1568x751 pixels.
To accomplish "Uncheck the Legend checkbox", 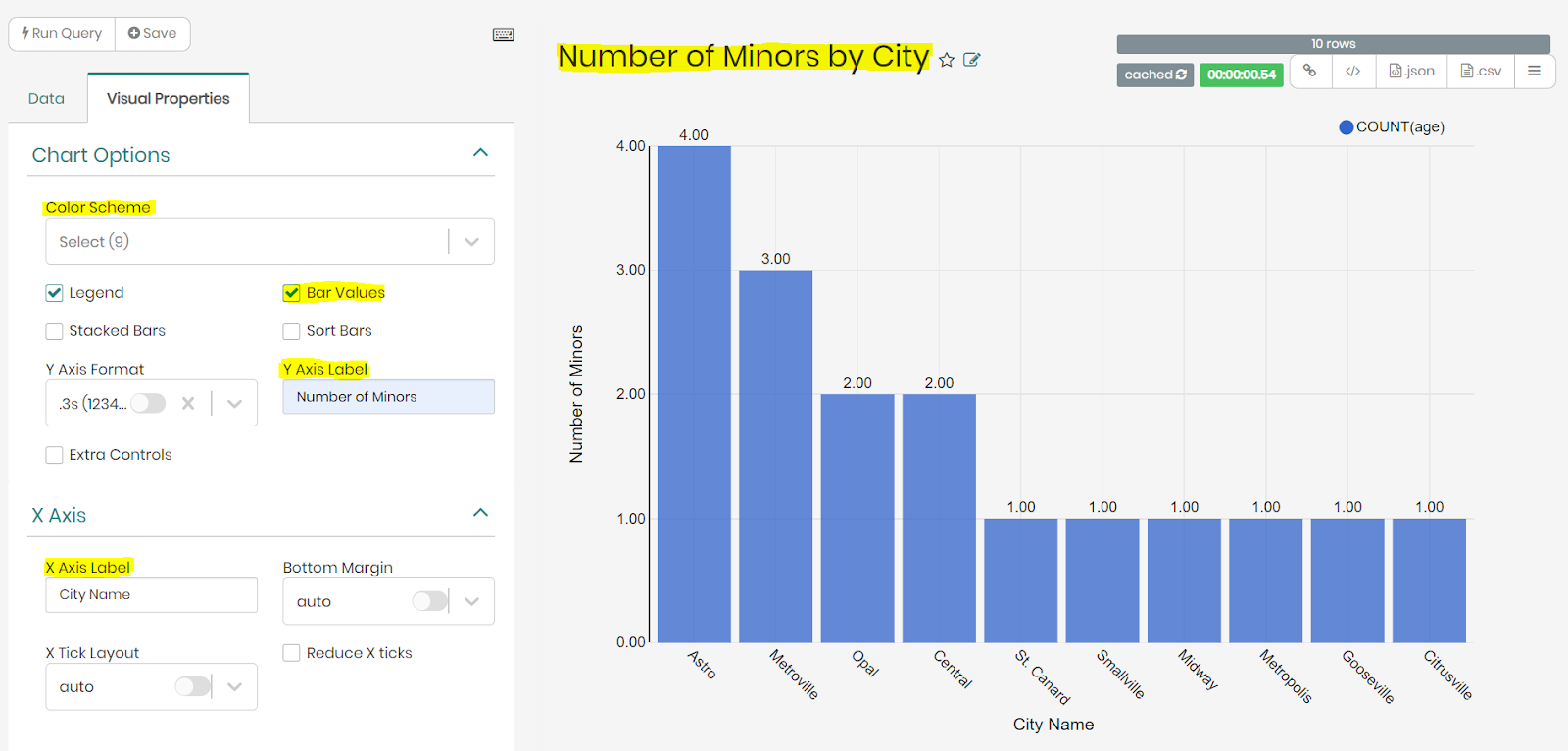I will 55,293.
